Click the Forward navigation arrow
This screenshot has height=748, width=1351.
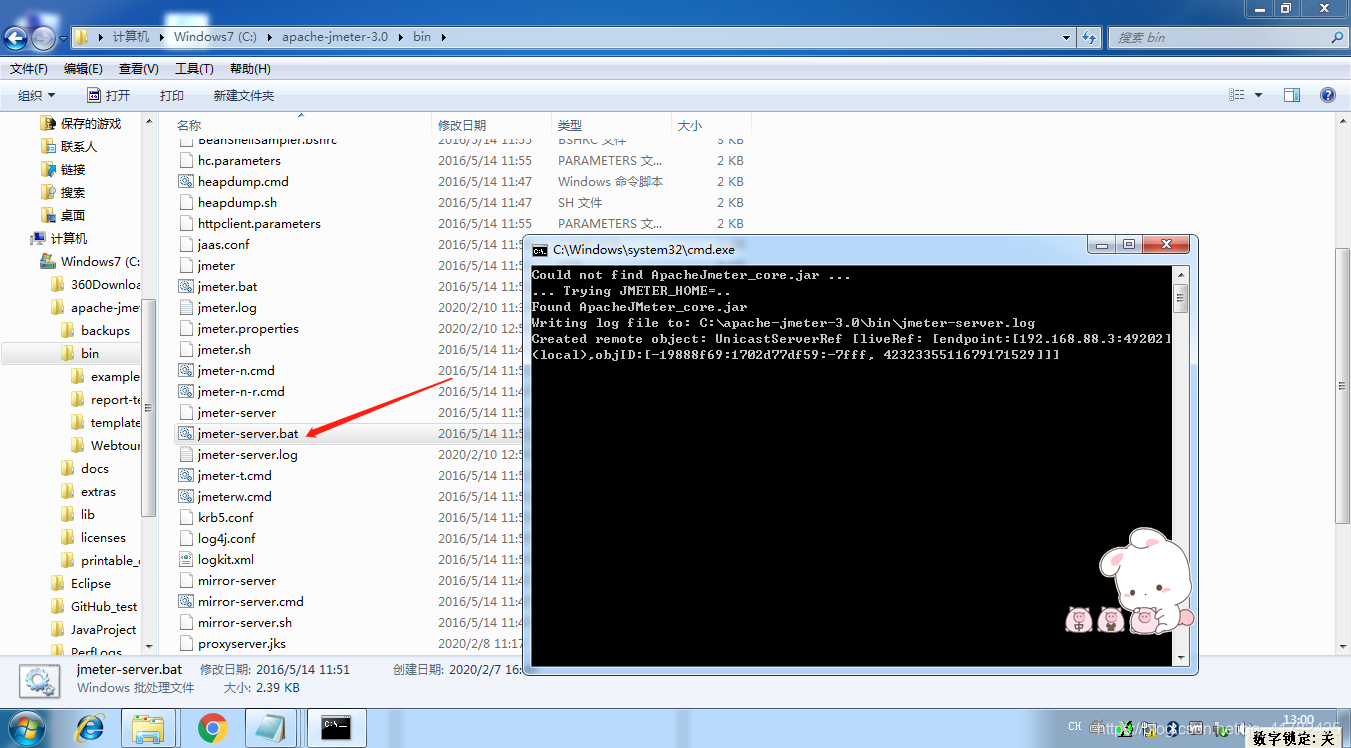(x=43, y=38)
